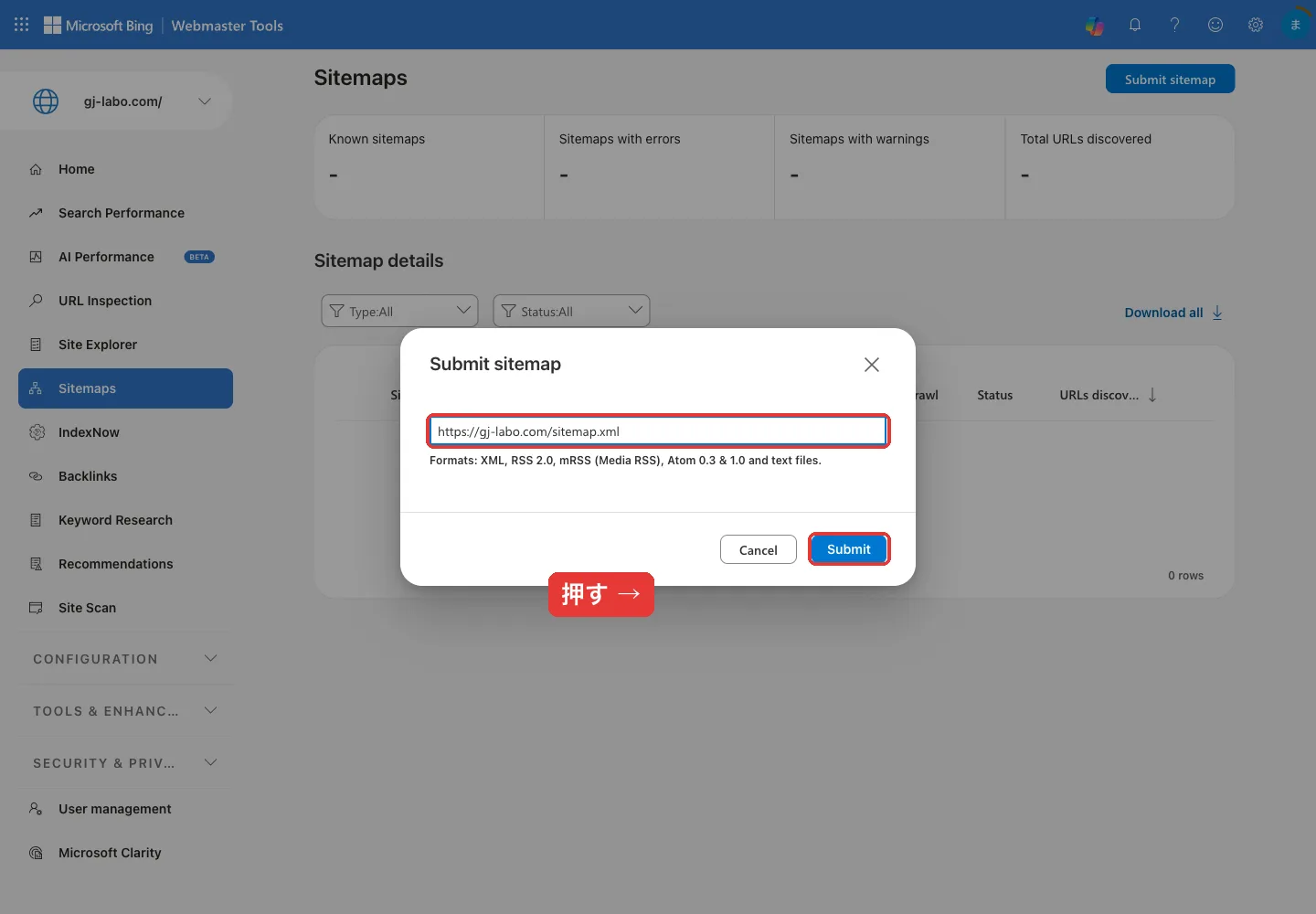Image resolution: width=1316 pixels, height=914 pixels.
Task: Click the Status column header
Action: [994, 395]
